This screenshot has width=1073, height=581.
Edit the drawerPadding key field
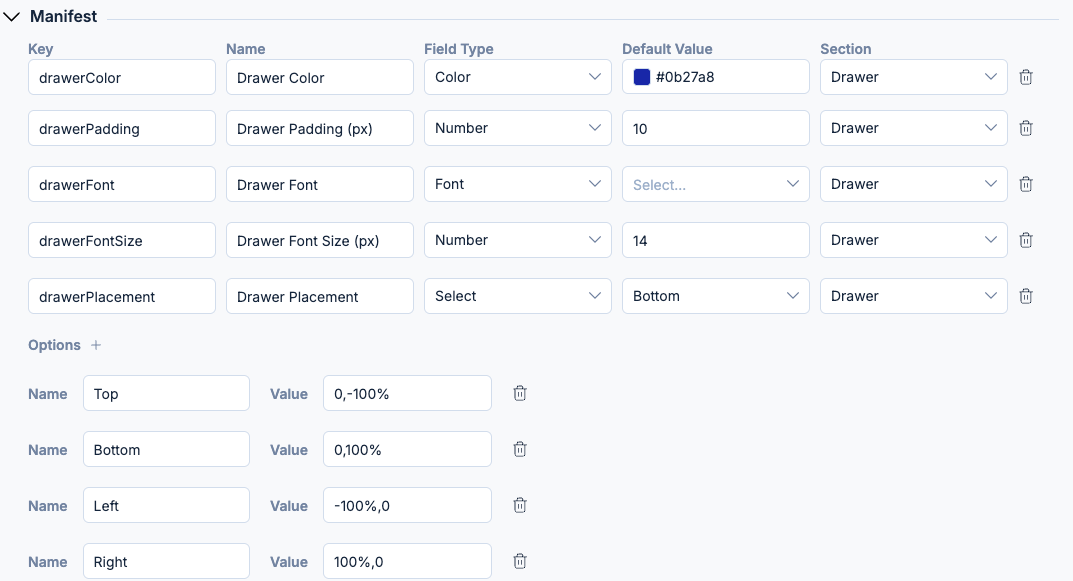click(122, 128)
